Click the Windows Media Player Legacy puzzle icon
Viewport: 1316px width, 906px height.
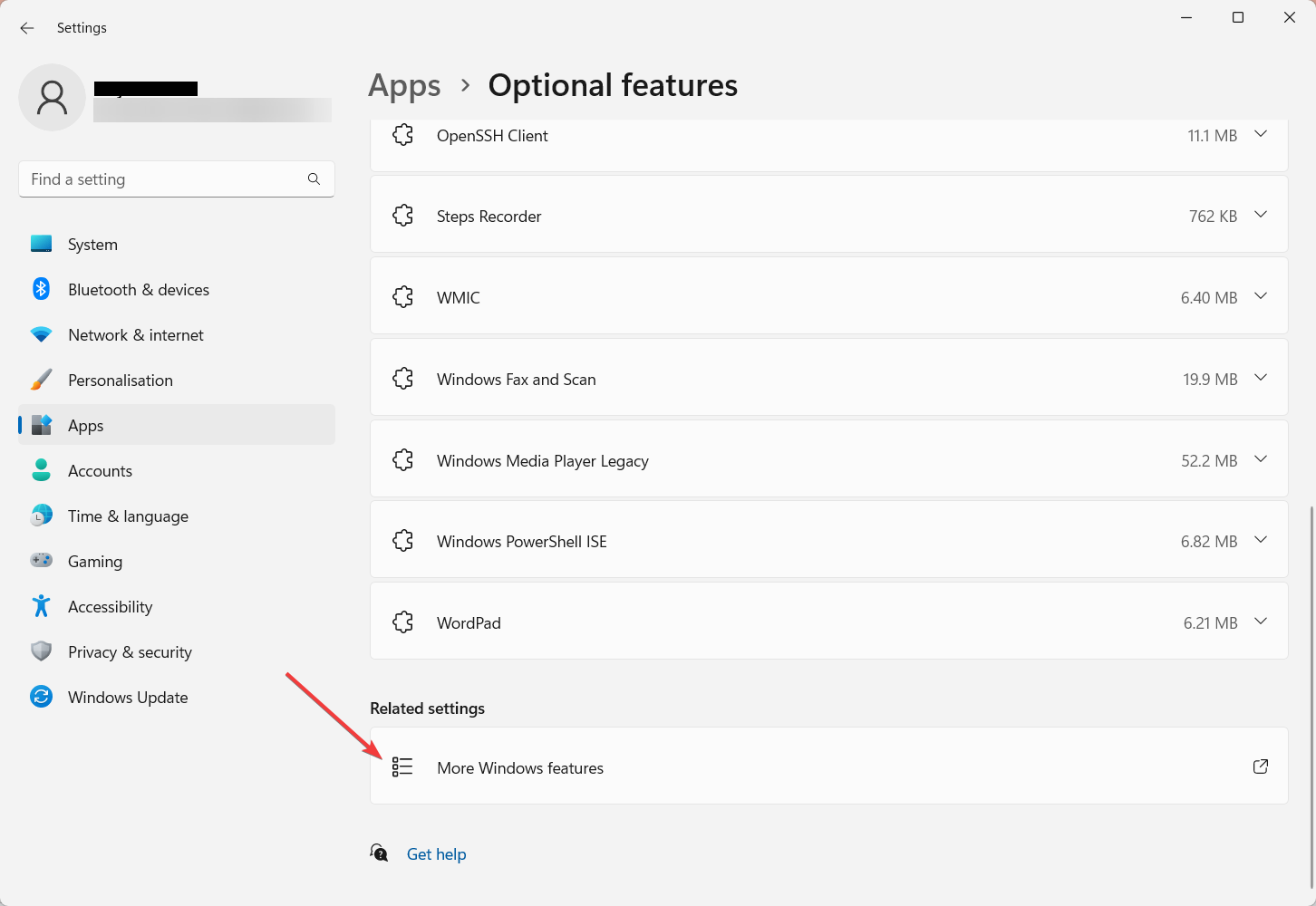point(403,460)
